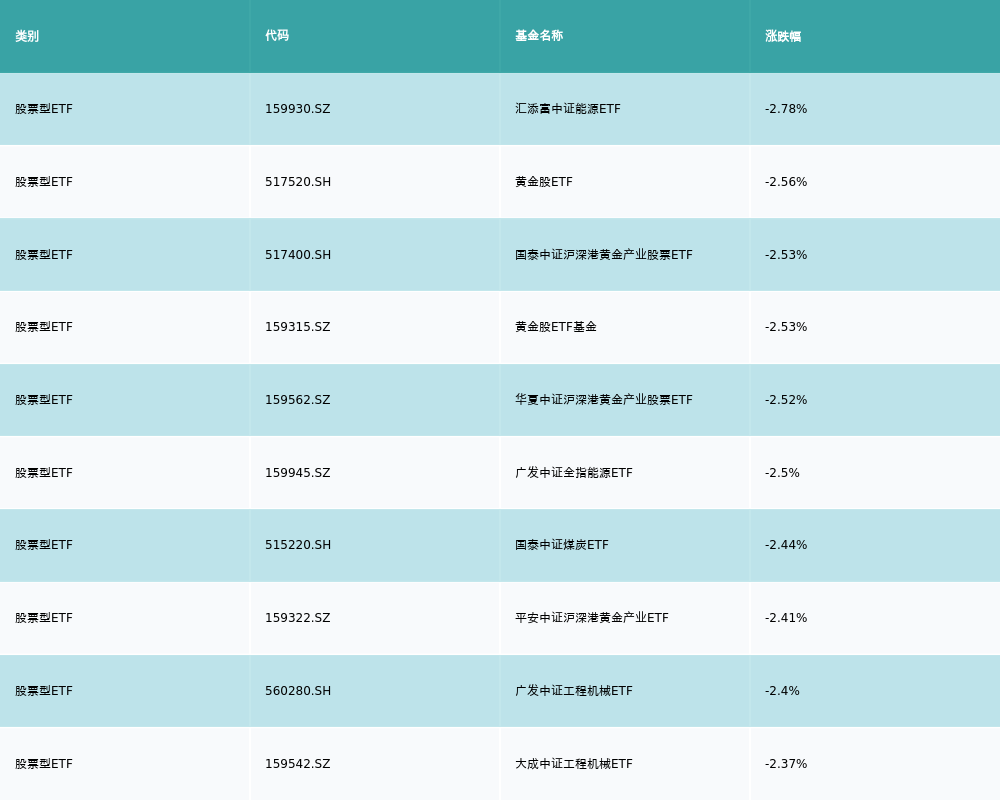Click the -2.37% change value
This screenshot has width=1000, height=800.
(x=786, y=764)
